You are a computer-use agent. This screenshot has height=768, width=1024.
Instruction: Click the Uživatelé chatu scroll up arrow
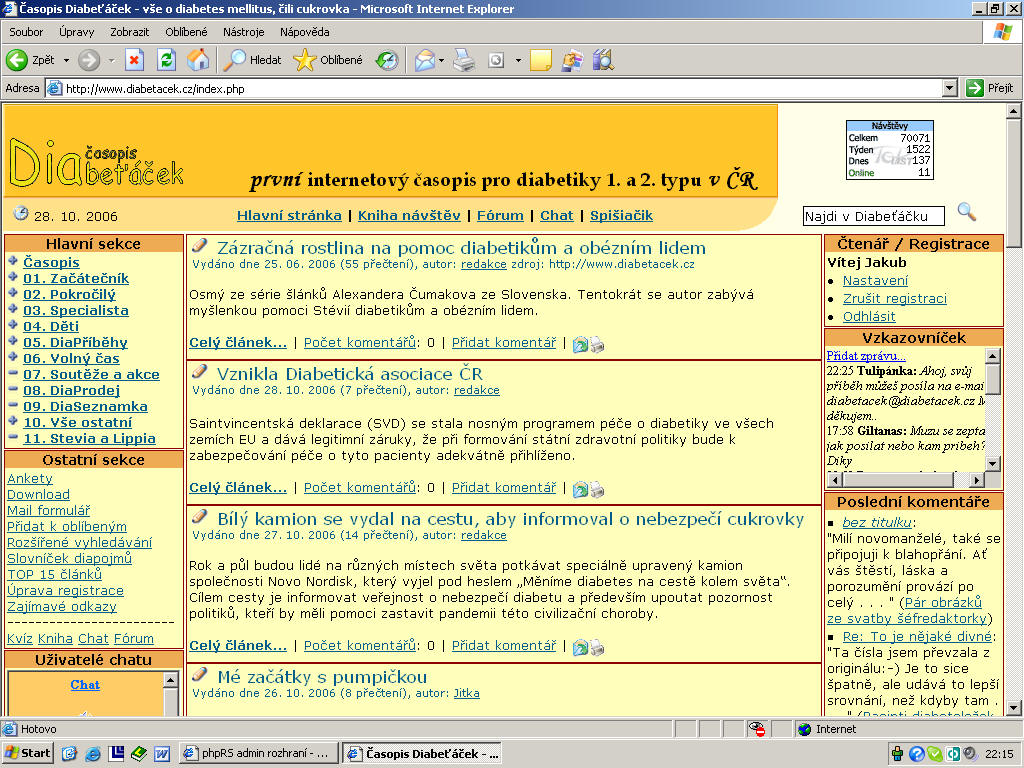pos(170,680)
